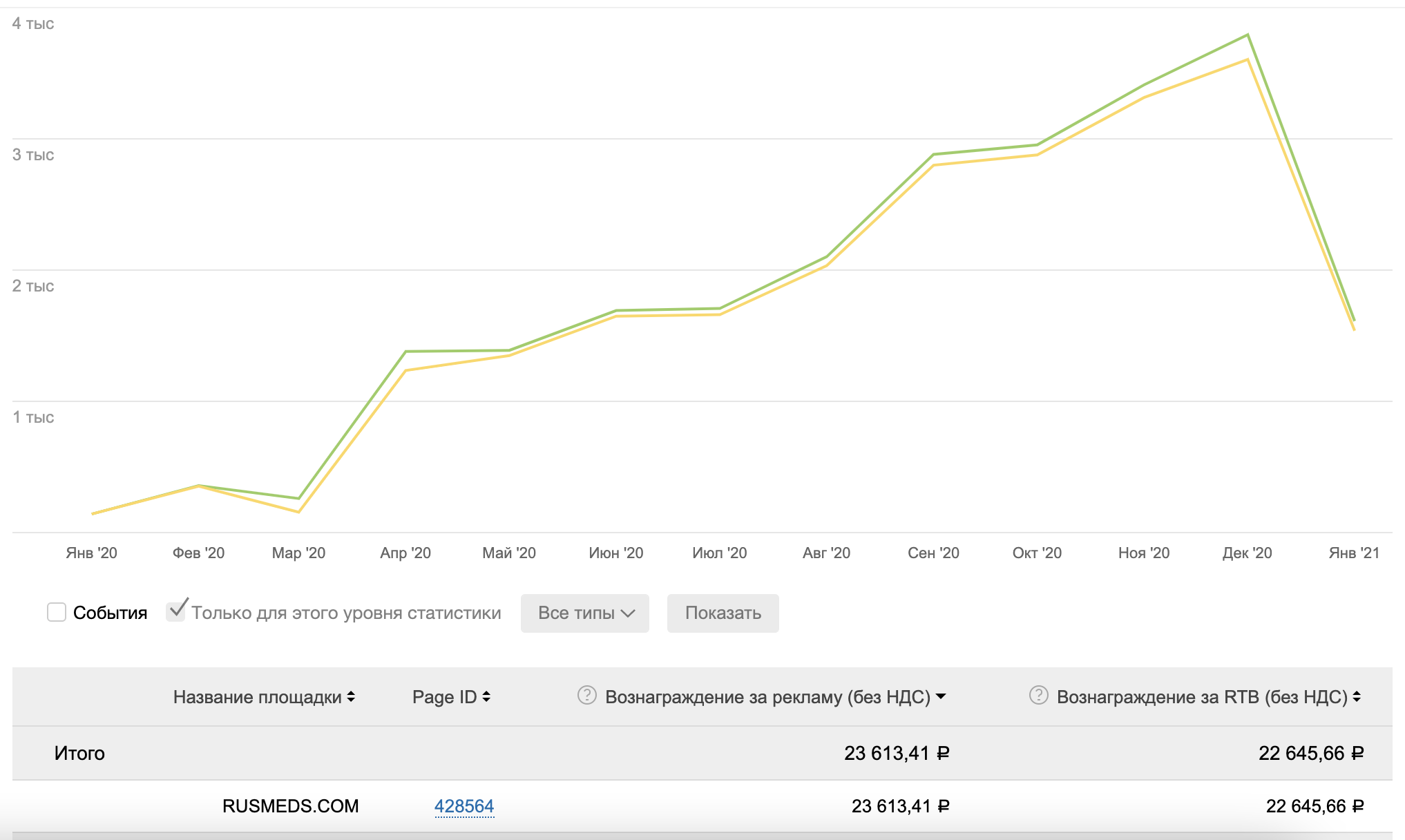Click the Сен '20 axis label

click(x=933, y=553)
